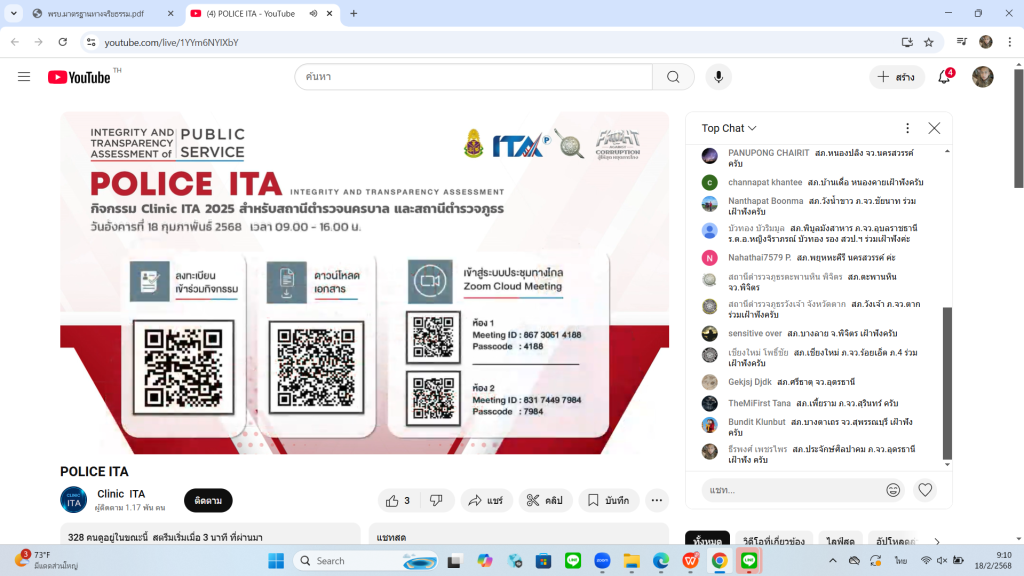Like the POLICE ITA live stream
Viewport: 1024px width, 576px height.
pos(397,500)
